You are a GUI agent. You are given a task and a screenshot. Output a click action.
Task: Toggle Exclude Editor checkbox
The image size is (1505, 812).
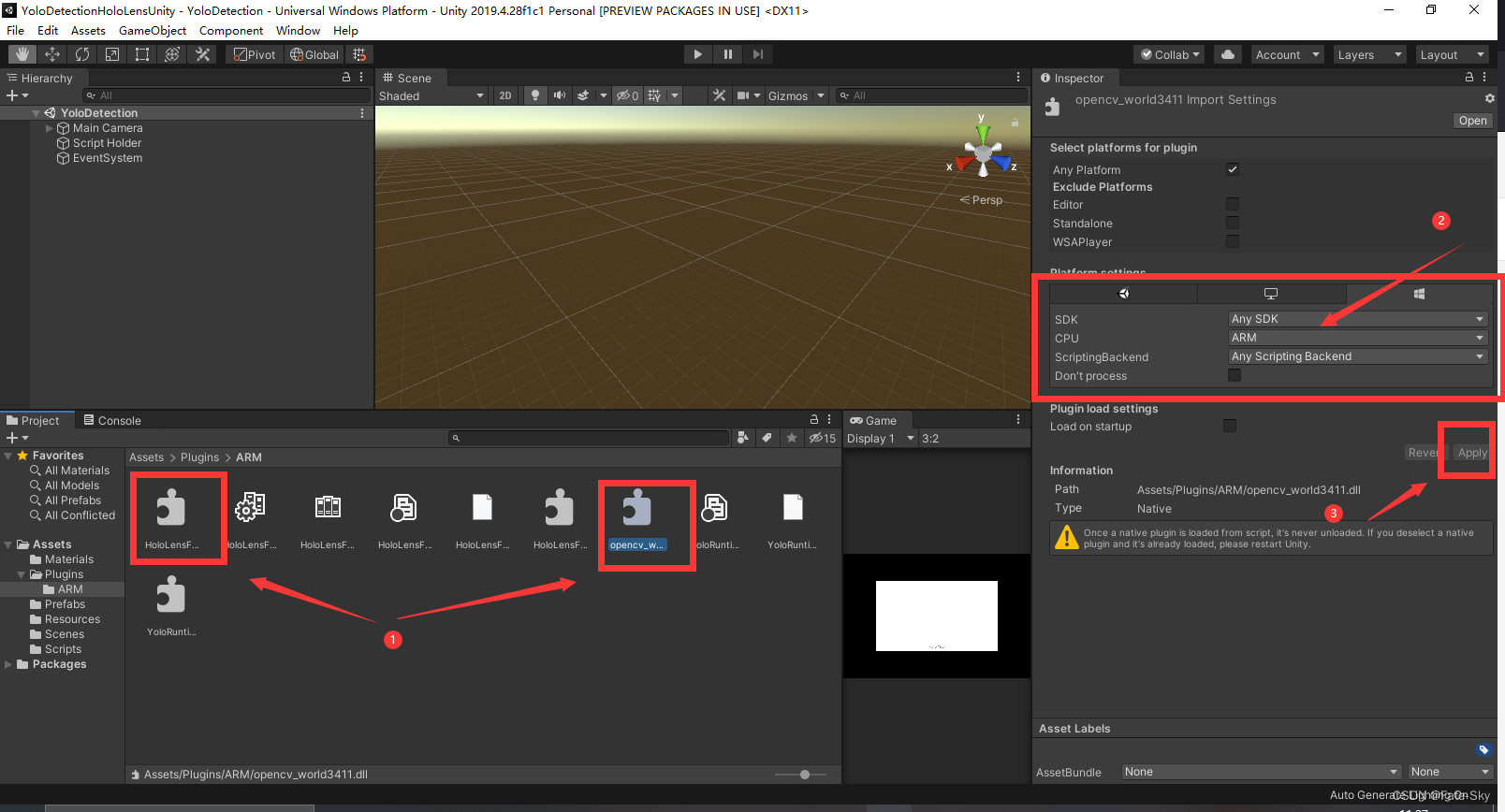coord(1233,204)
